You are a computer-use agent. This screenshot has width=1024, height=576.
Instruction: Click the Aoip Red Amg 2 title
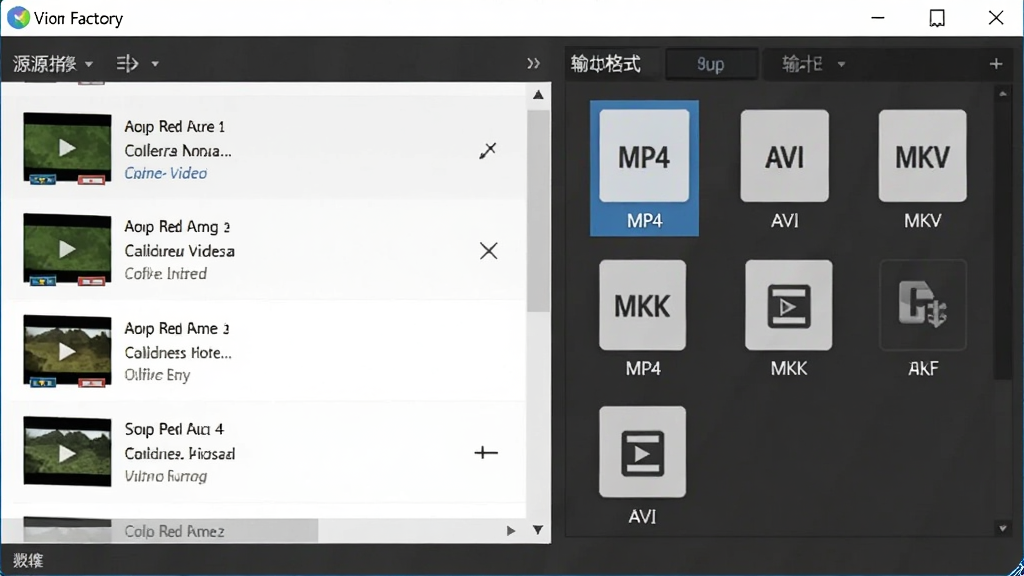[177, 227]
